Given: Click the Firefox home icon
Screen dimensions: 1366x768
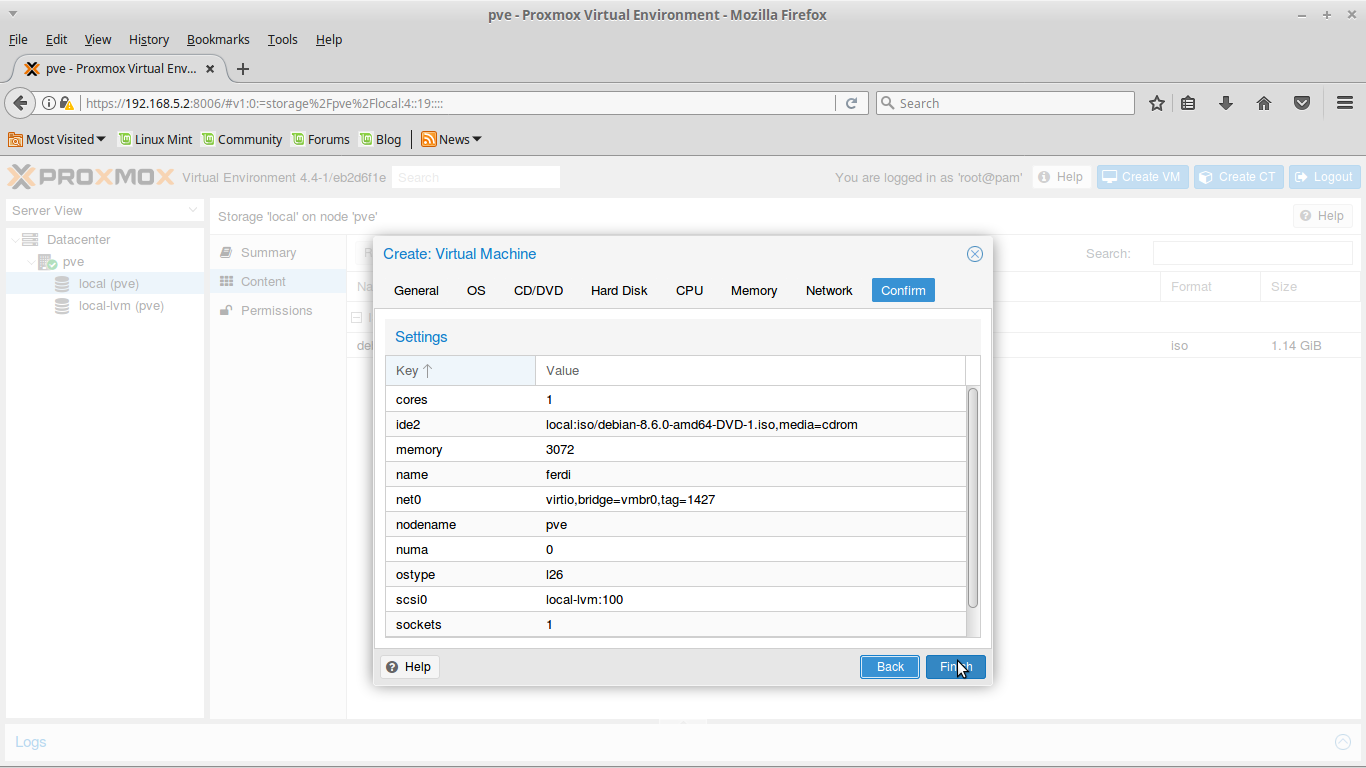Looking at the screenshot, I should click(x=1264, y=103).
